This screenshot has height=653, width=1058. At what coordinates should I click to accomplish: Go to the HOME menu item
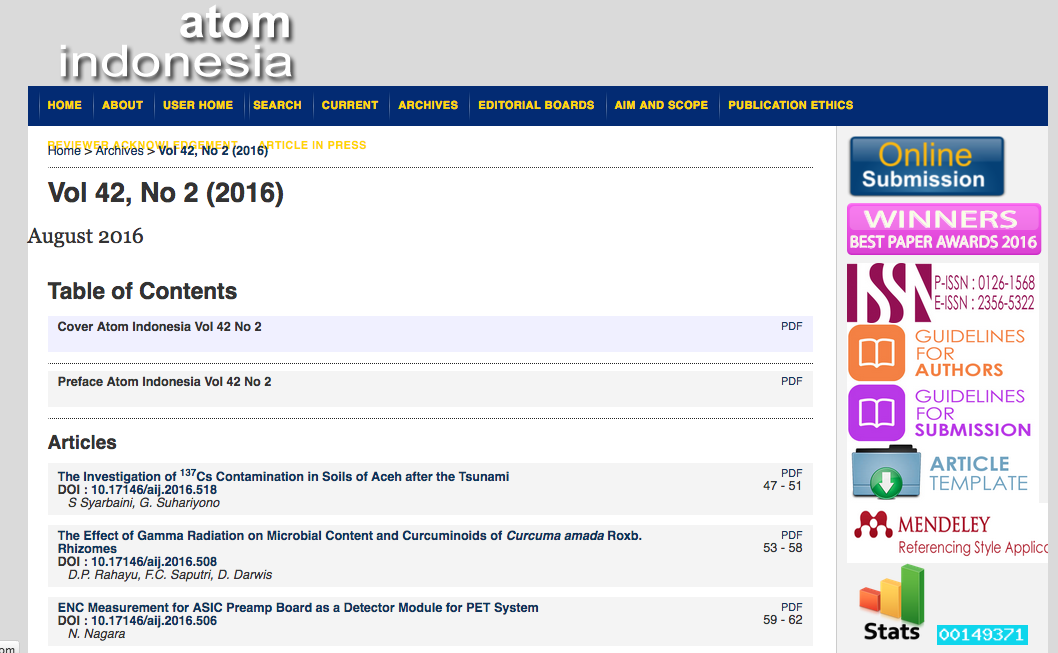(x=65, y=105)
